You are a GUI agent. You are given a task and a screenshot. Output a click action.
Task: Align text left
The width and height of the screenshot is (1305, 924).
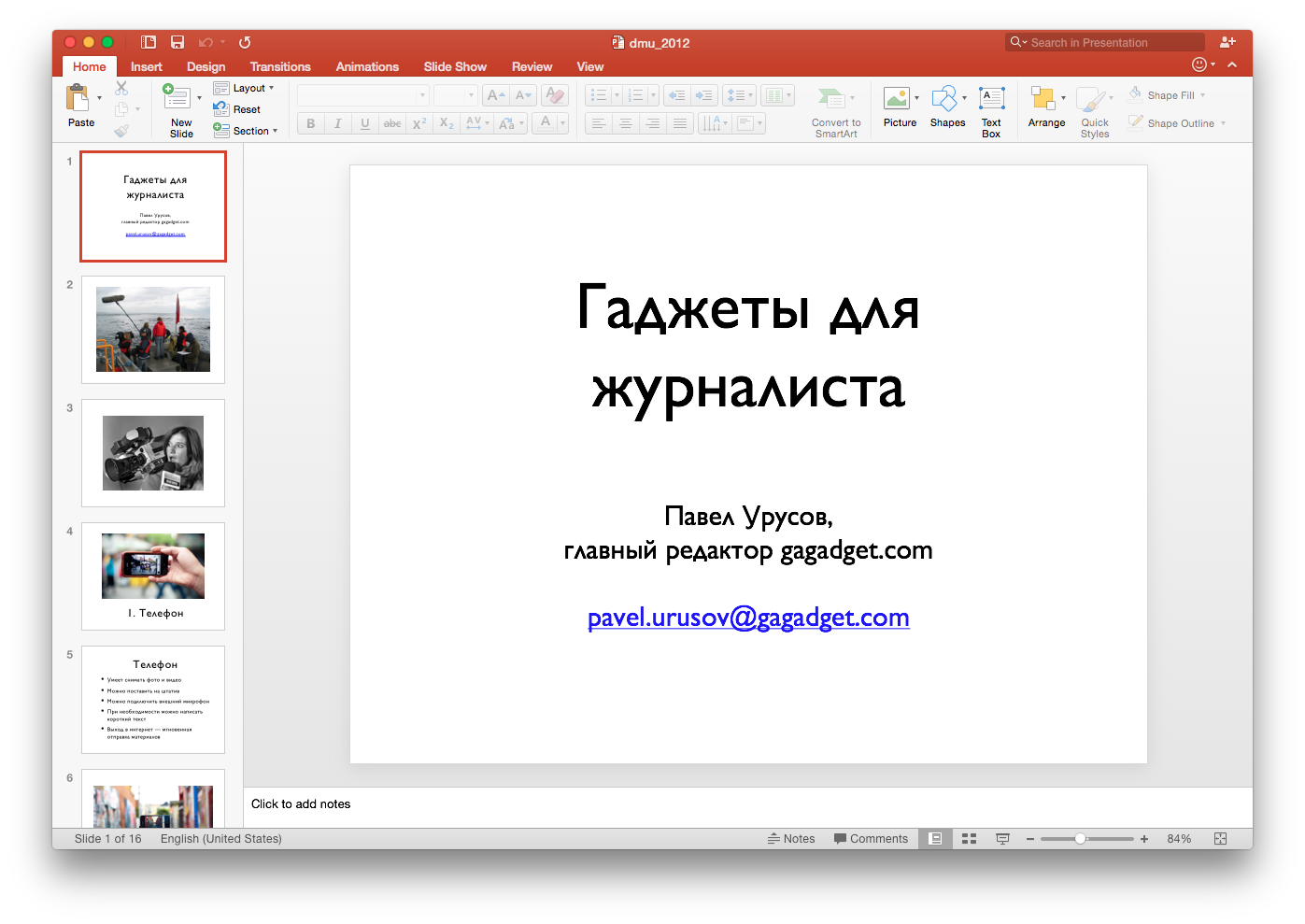(599, 123)
